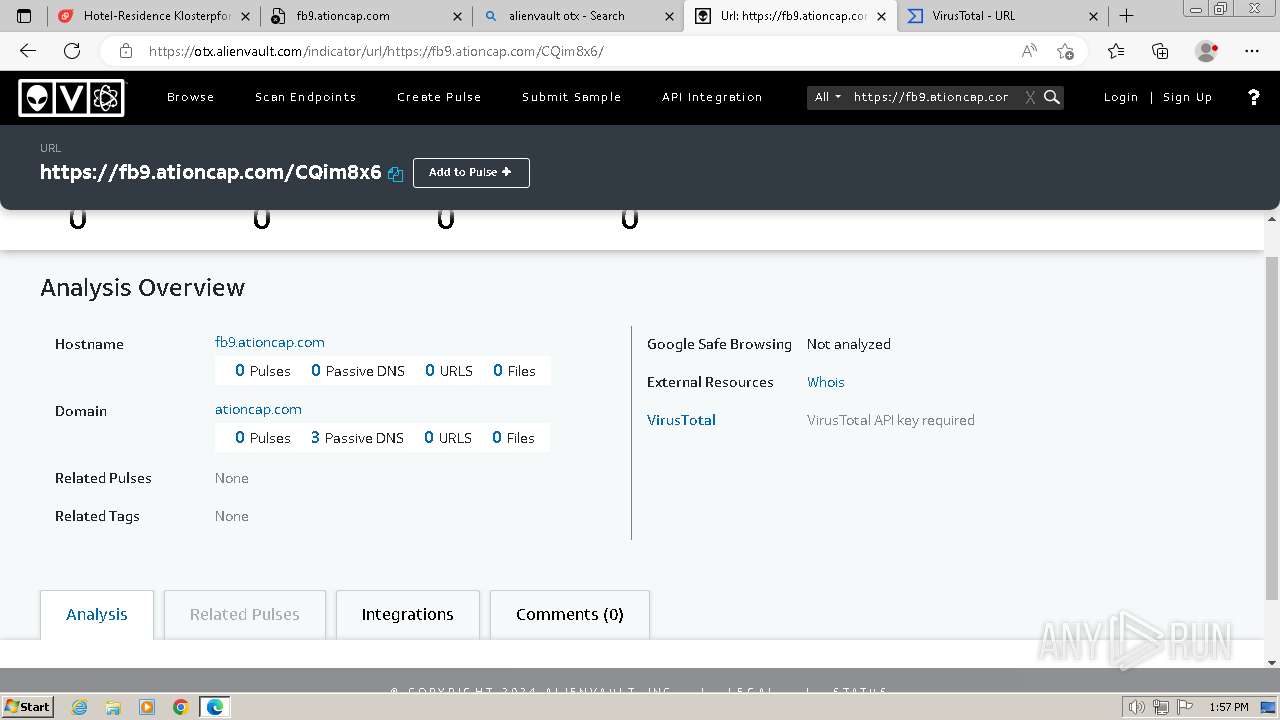Viewport: 1280px width, 720px height.
Task: Click 0 Files under Hostname
Action: (x=514, y=371)
